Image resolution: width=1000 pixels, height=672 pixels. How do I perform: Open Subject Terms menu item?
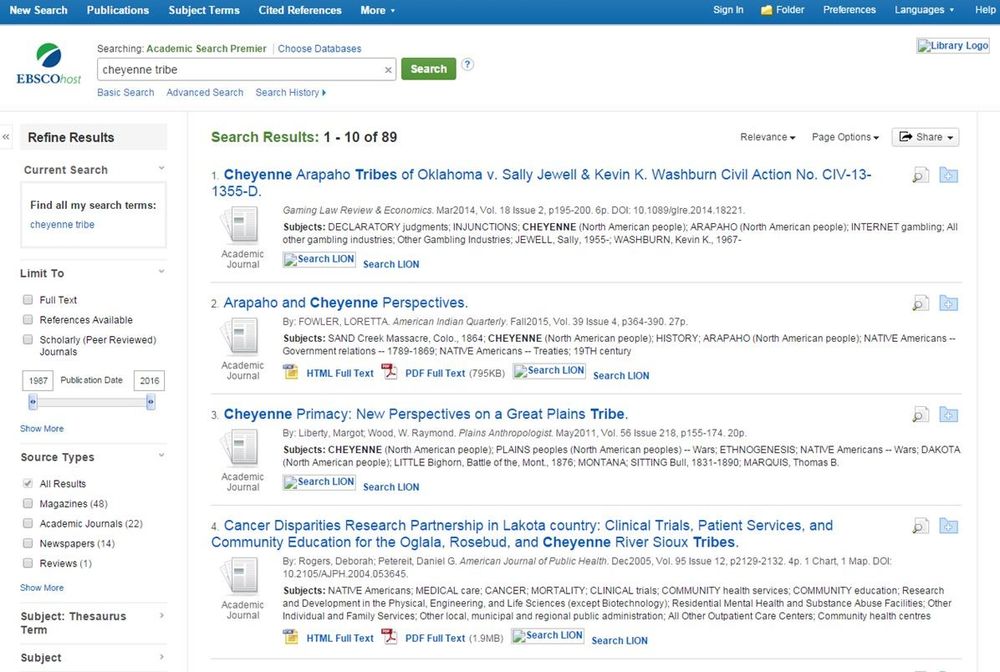click(204, 11)
